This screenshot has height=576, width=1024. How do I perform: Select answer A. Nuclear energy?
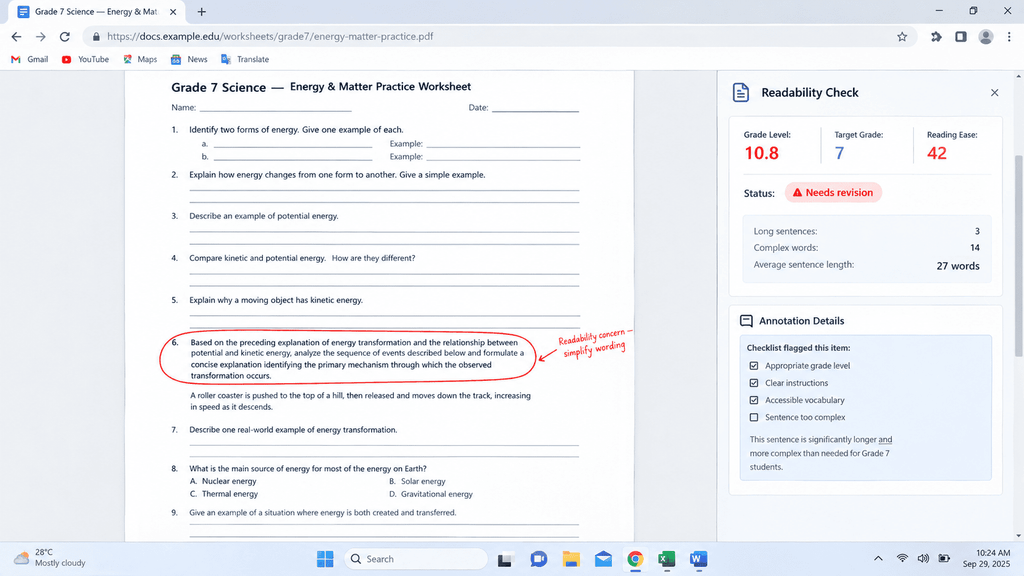tap(223, 481)
